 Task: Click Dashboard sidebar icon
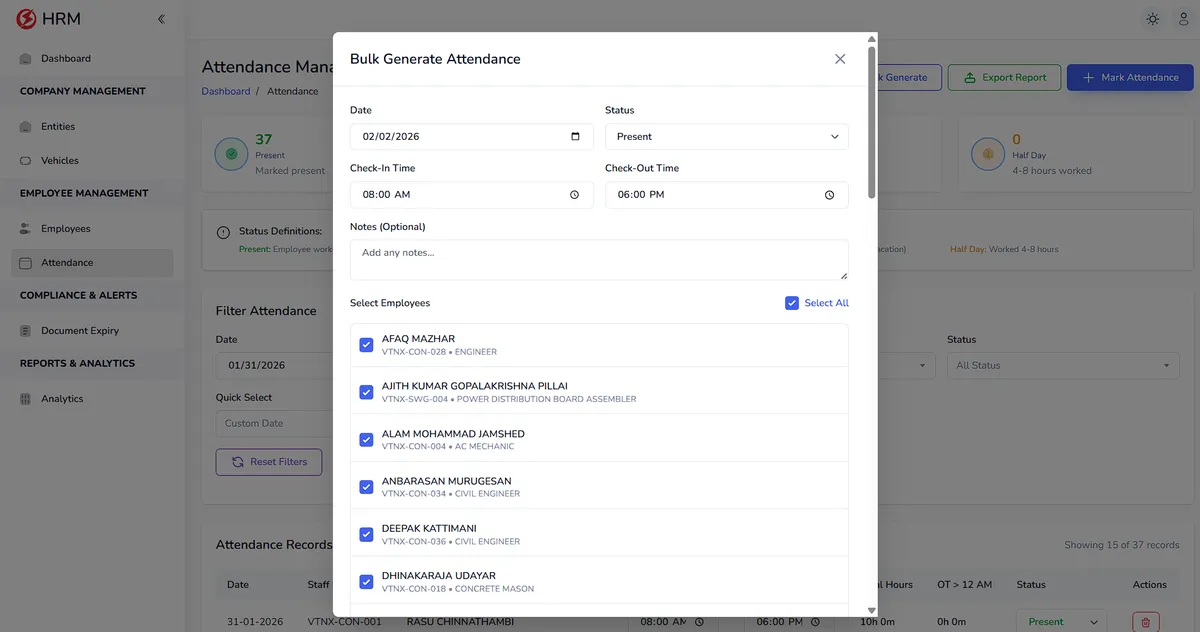point(26,59)
